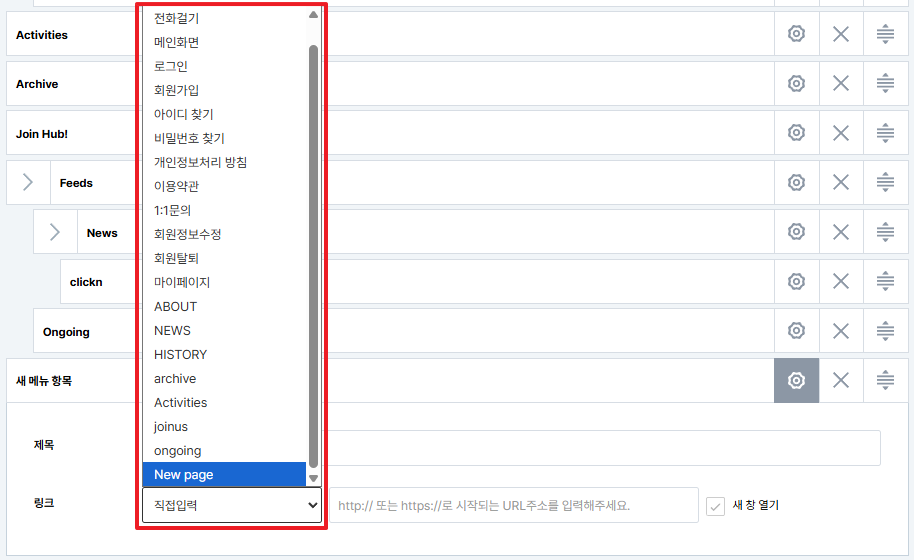
Task: Open the 직접입력 link type dropdown
Action: pos(232,505)
